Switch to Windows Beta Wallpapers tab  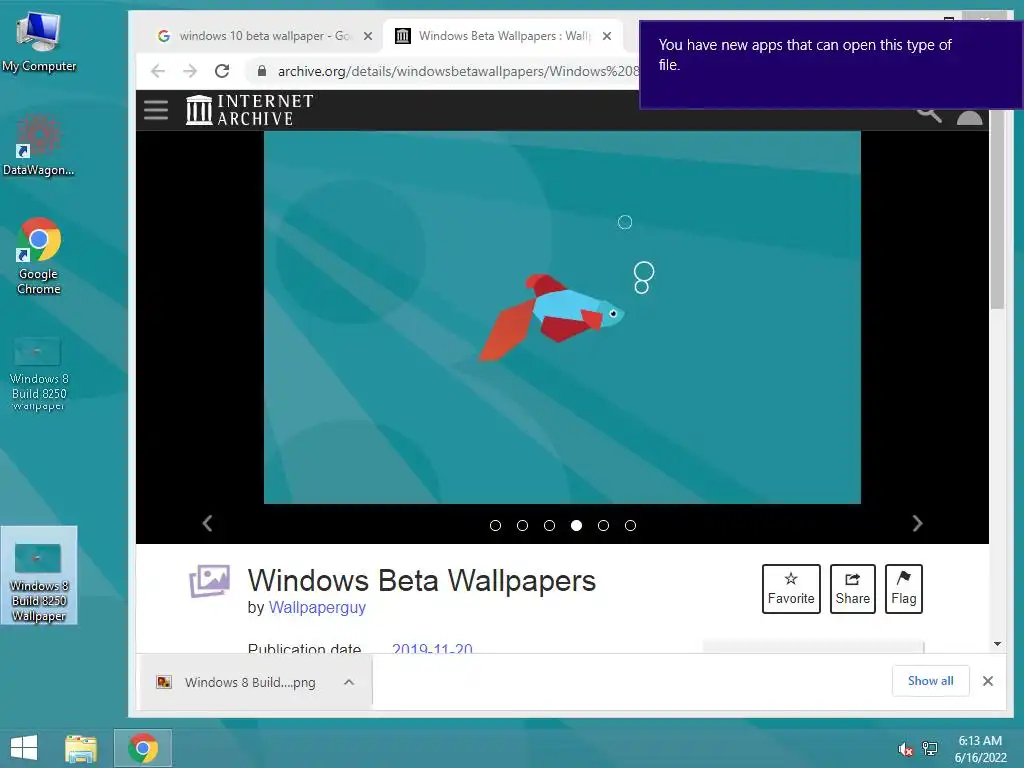503,36
